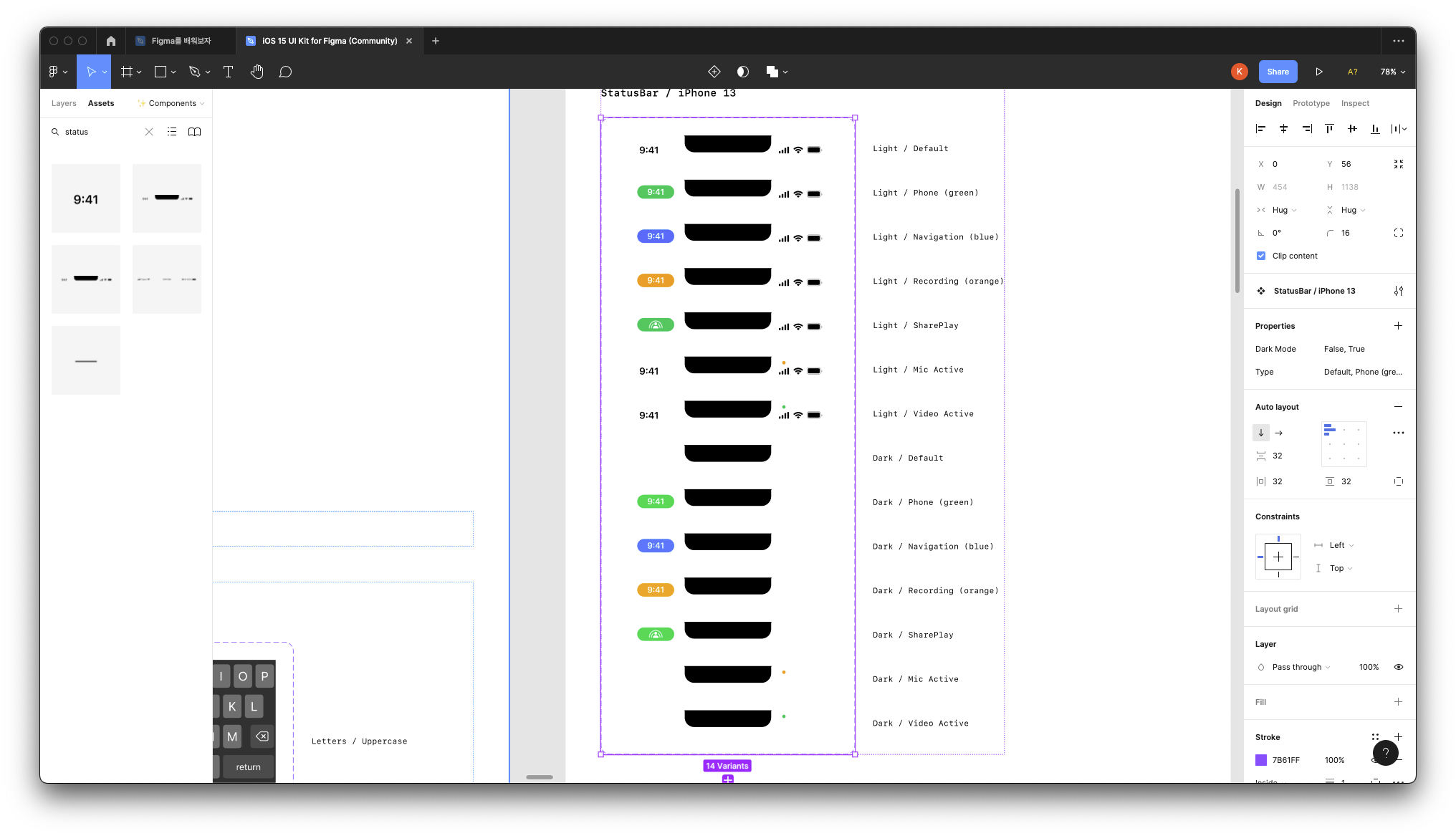Select horizontal auto layout direction arrow
The image size is (1456, 836).
click(x=1279, y=433)
